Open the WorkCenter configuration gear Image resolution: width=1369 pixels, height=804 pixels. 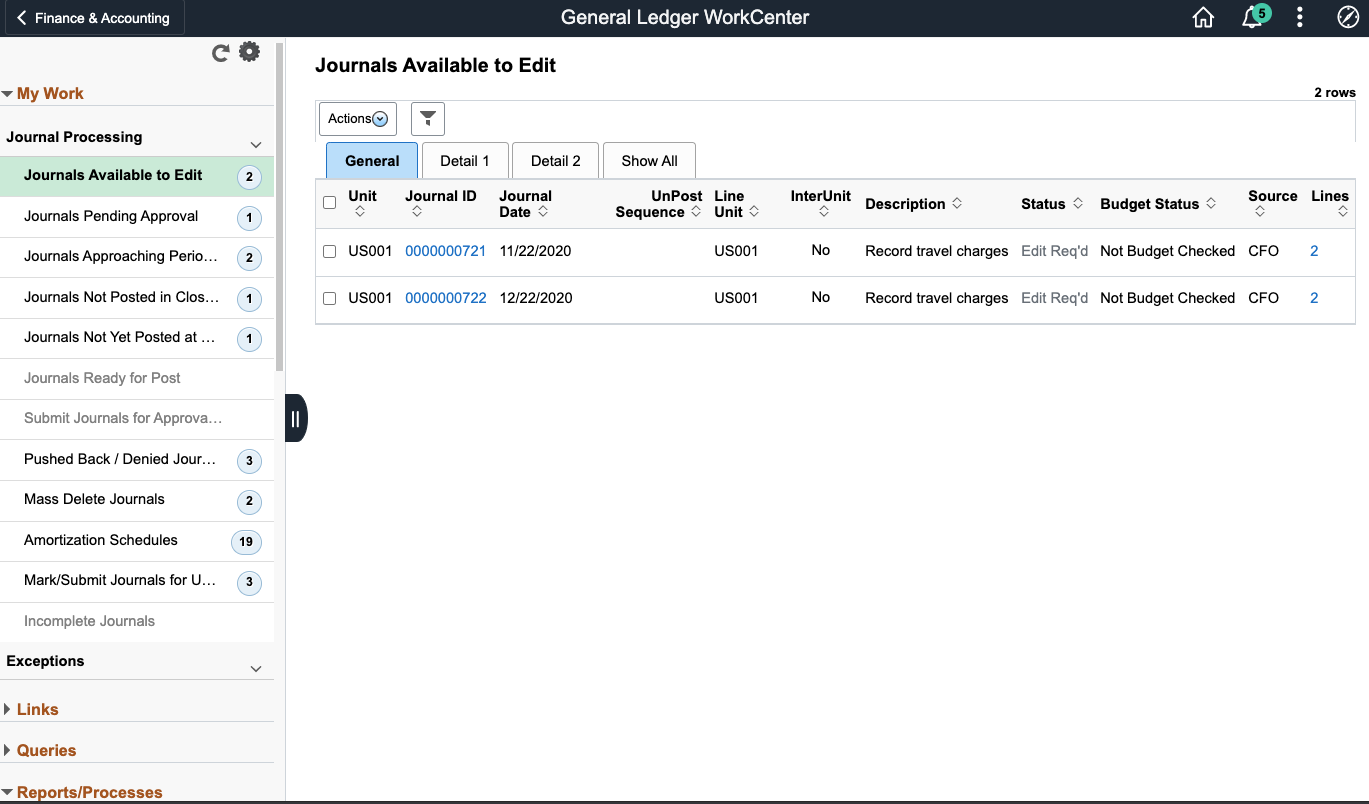249,51
